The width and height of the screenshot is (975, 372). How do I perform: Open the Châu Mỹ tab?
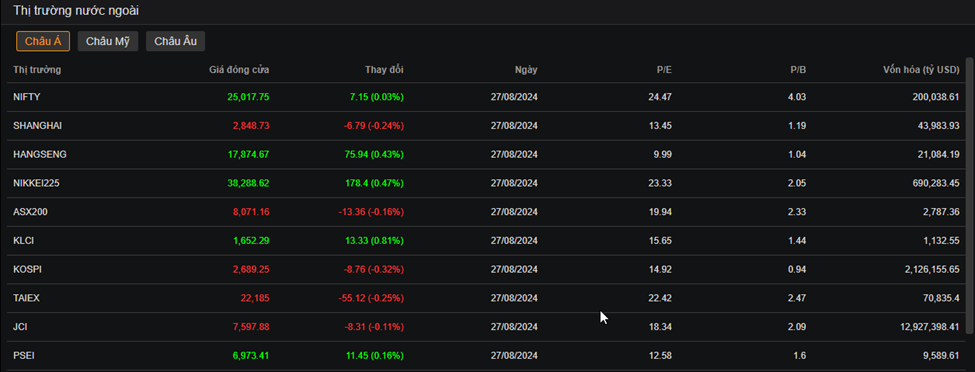[x=108, y=42]
